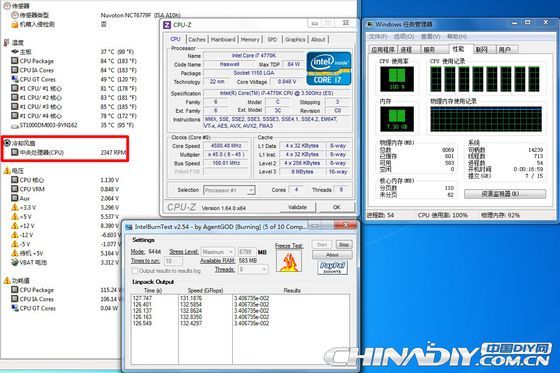Click the ST1000DM003 hard drive icon
Screen dimensions: 560x373
(x=15, y=125)
